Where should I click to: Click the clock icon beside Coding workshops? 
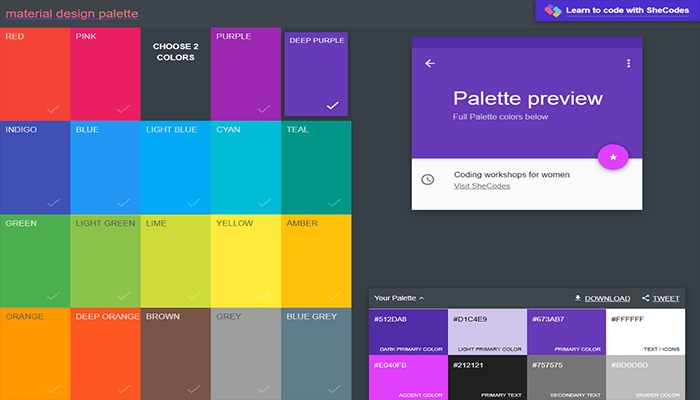428,179
